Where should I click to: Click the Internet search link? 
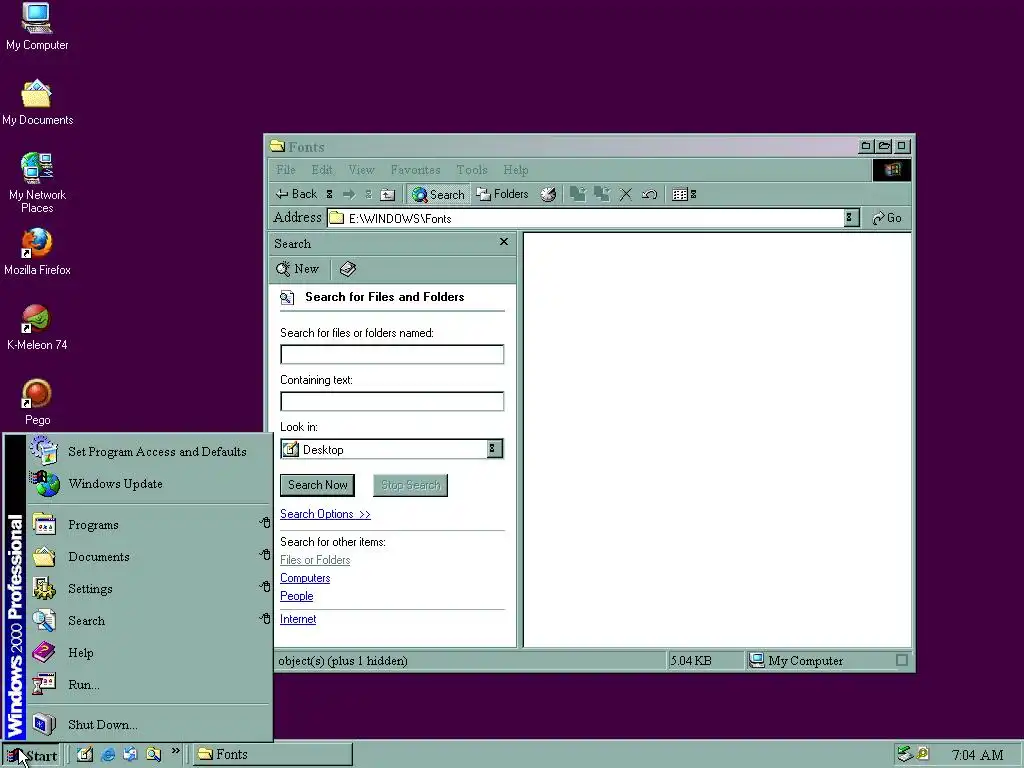[x=298, y=618]
